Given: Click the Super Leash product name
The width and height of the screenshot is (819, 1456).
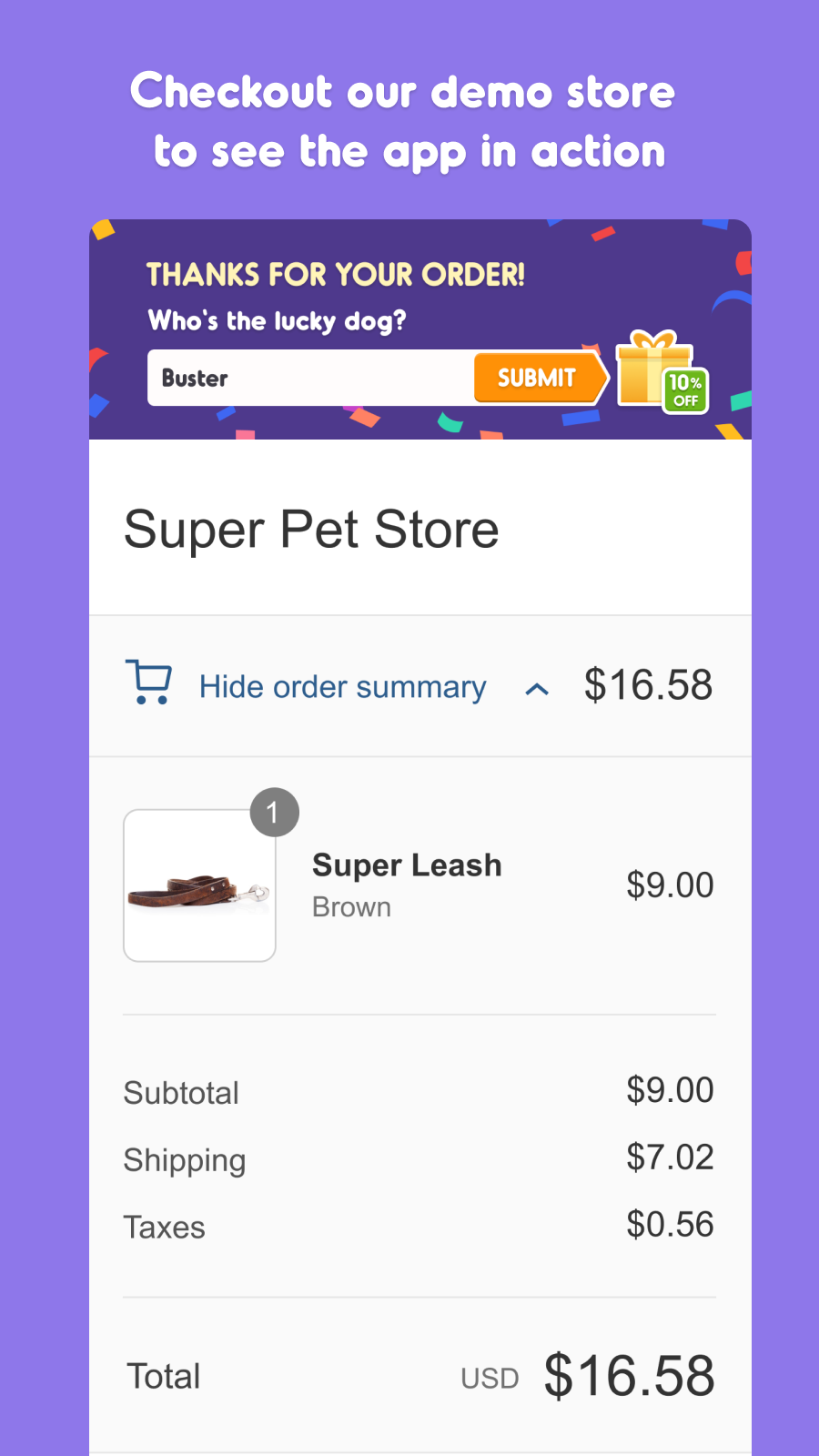Looking at the screenshot, I should (407, 865).
